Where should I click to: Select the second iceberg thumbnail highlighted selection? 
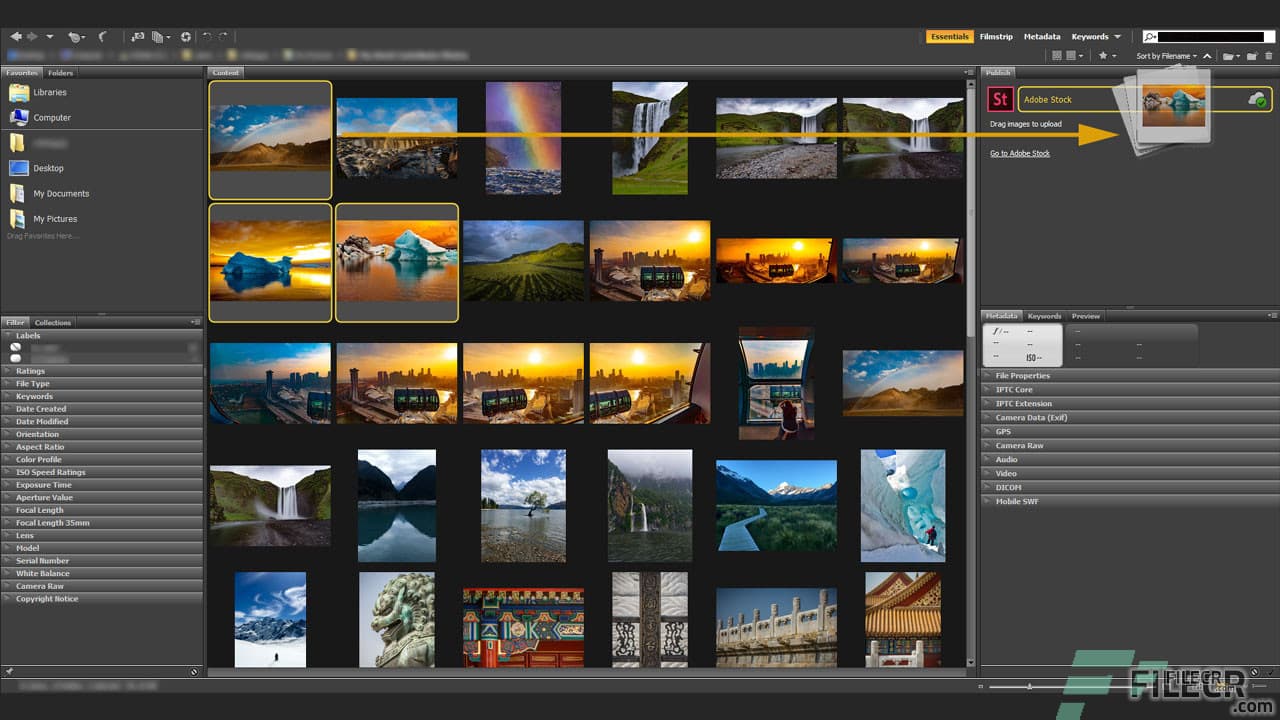coord(396,262)
